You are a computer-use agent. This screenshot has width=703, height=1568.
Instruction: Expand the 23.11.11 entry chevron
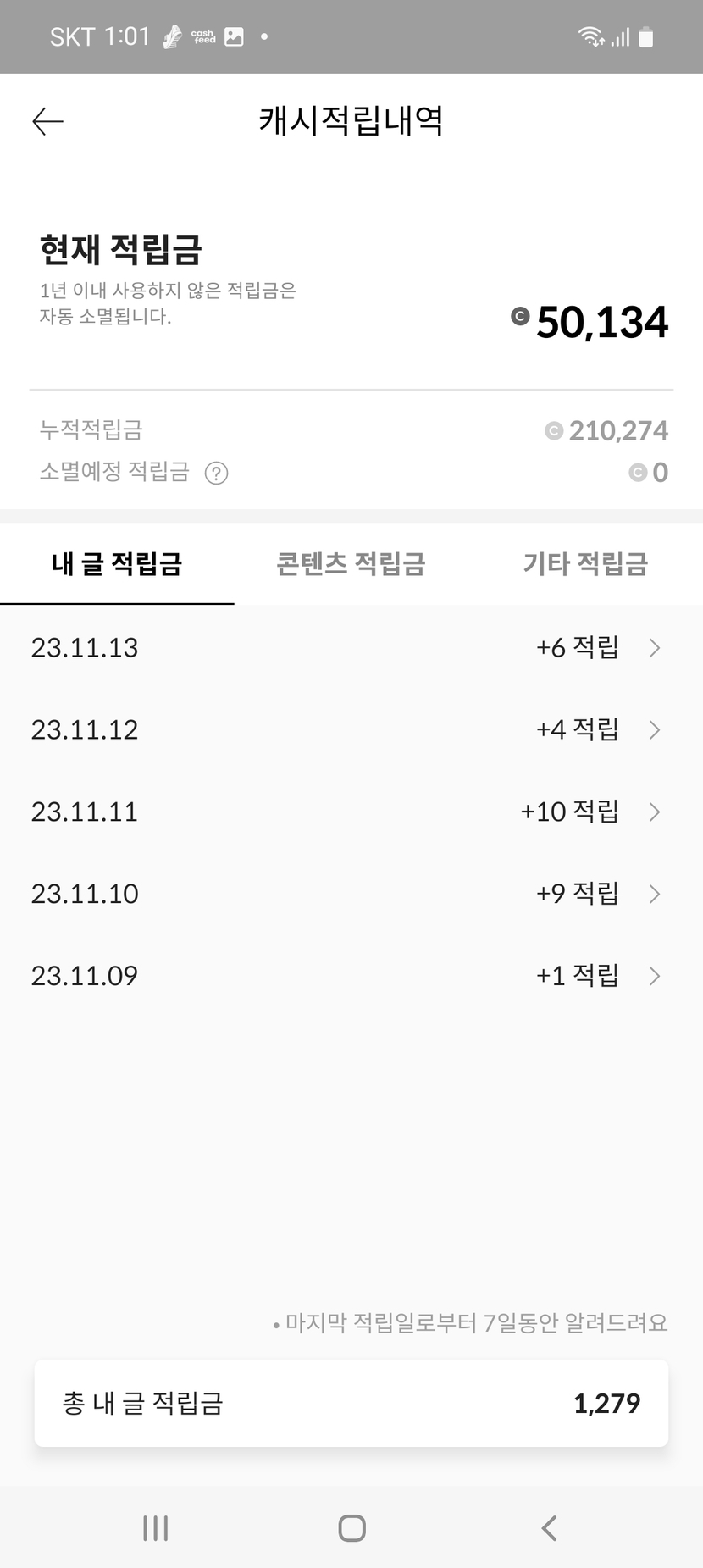pyautogui.click(x=654, y=812)
